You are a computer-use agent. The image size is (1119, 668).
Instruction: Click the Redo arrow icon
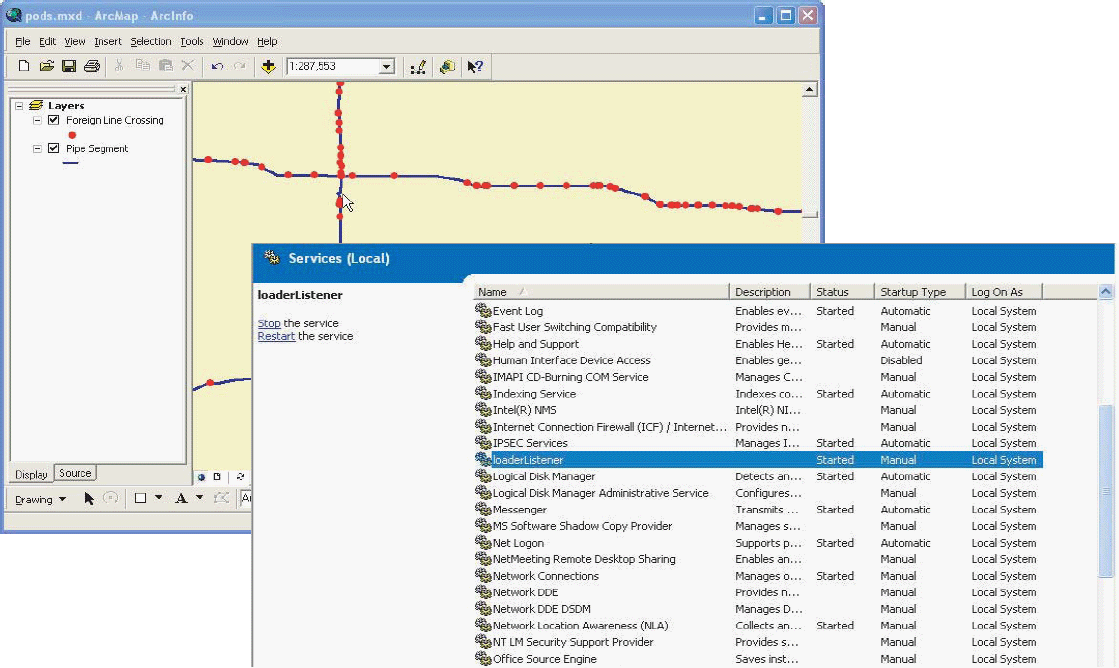[240, 66]
